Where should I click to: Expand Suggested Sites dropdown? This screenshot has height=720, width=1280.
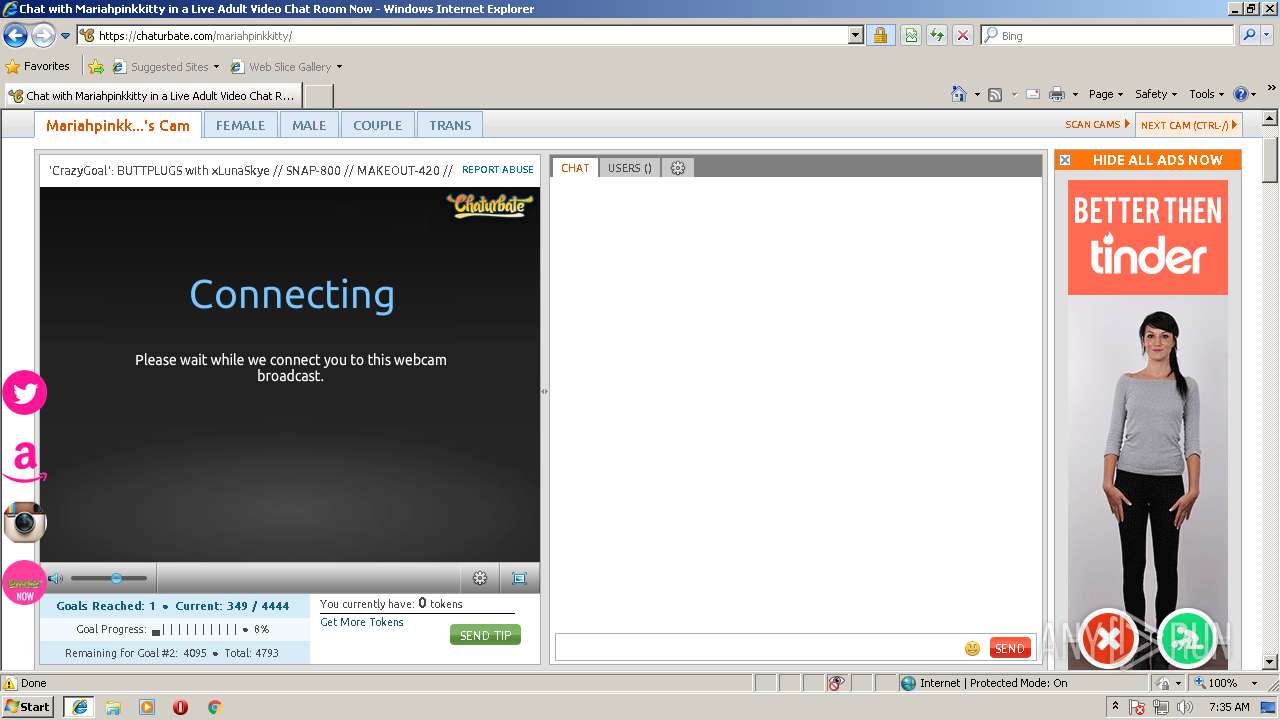tap(216, 67)
